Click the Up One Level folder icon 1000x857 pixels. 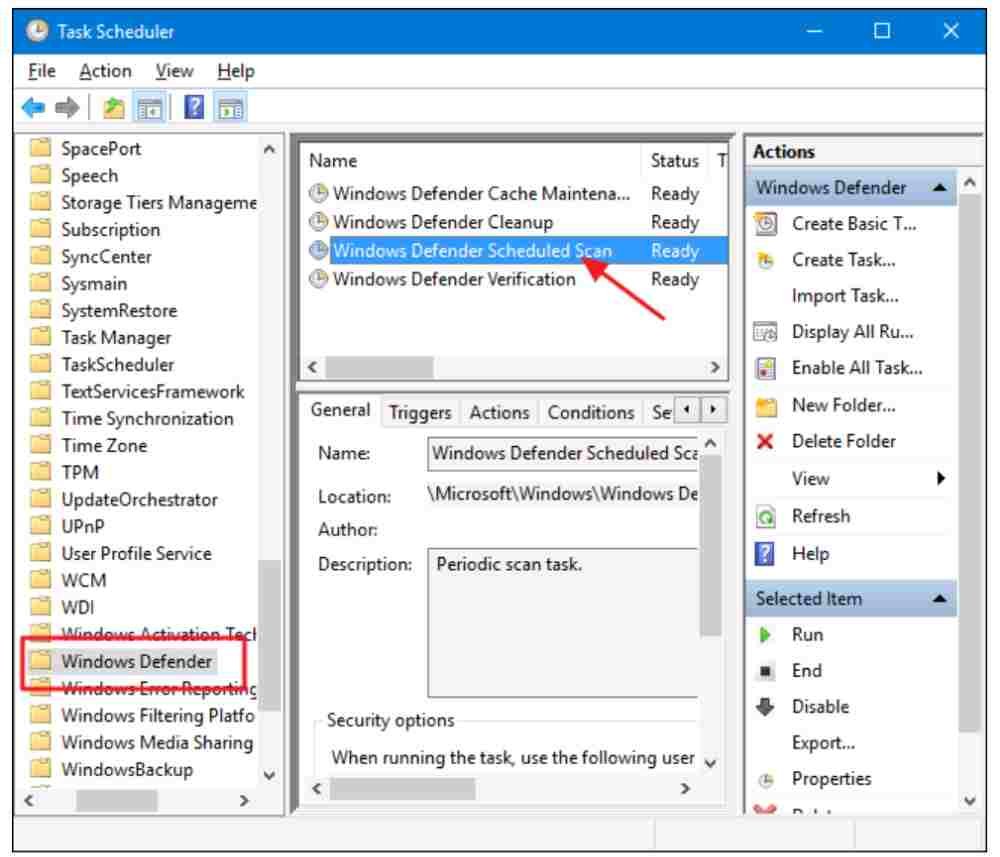pyautogui.click(x=114, y=108)
